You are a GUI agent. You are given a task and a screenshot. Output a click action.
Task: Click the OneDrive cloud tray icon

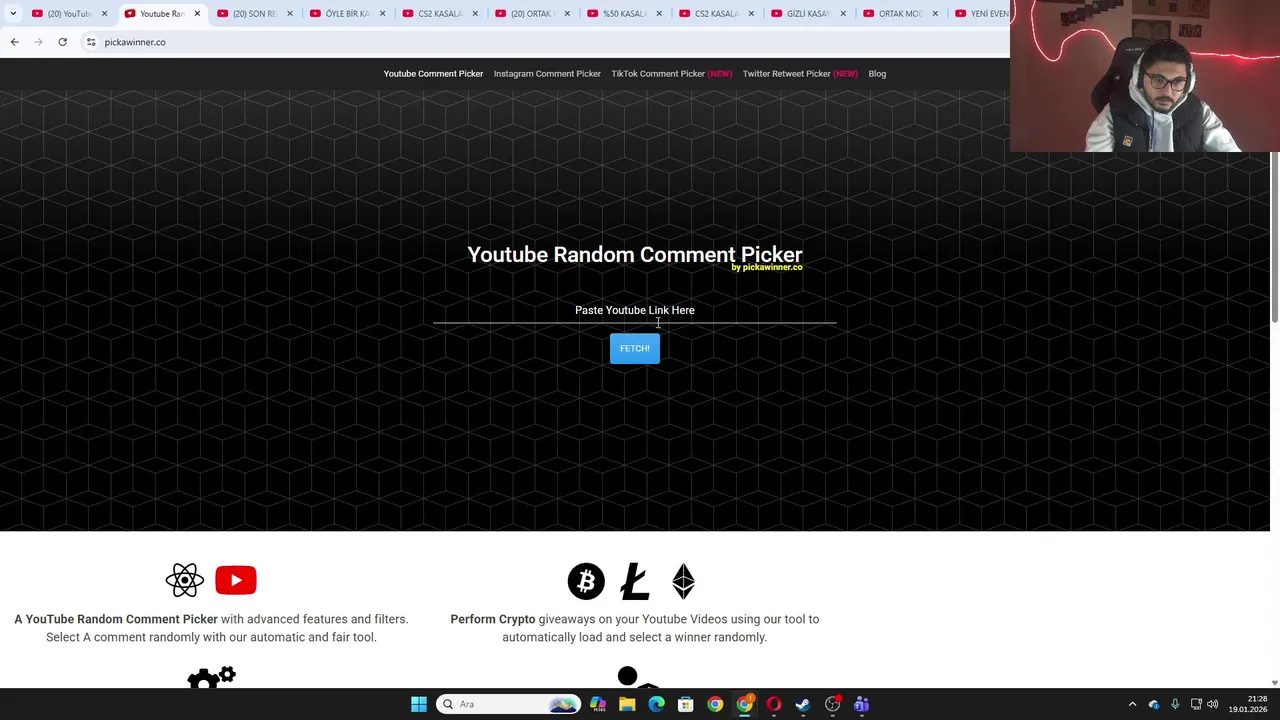pos(1153,704)
